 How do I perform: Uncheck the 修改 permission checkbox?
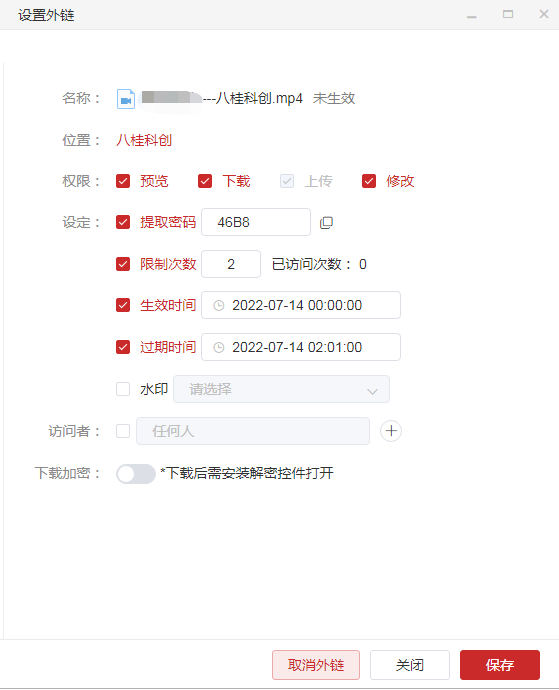click(x=369, y=181)
